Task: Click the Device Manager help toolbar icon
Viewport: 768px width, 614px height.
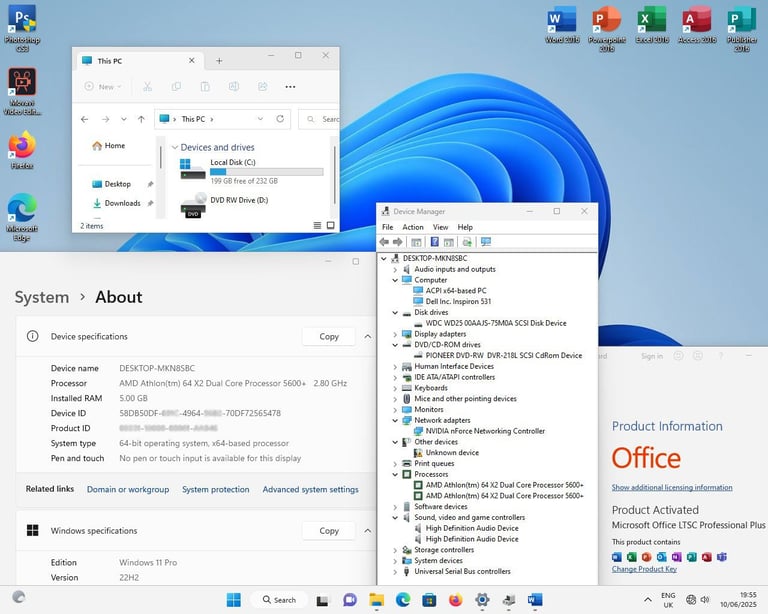Action: pyautogui.click(x=434, y=242)
